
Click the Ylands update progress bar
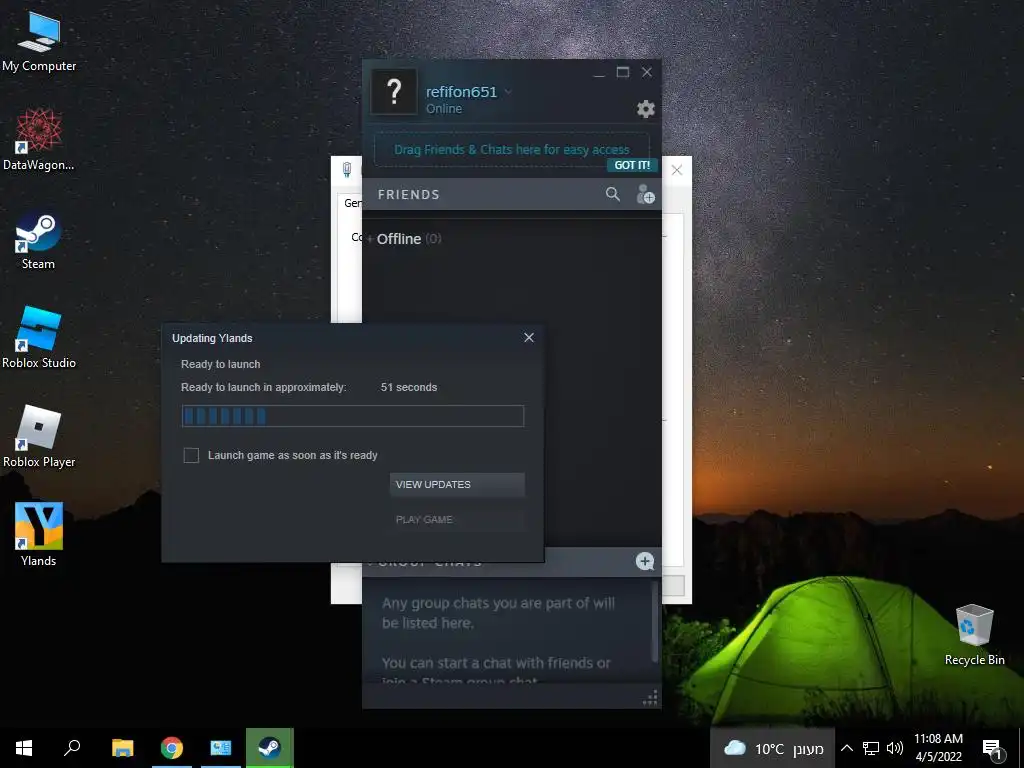tap(353, 416)
